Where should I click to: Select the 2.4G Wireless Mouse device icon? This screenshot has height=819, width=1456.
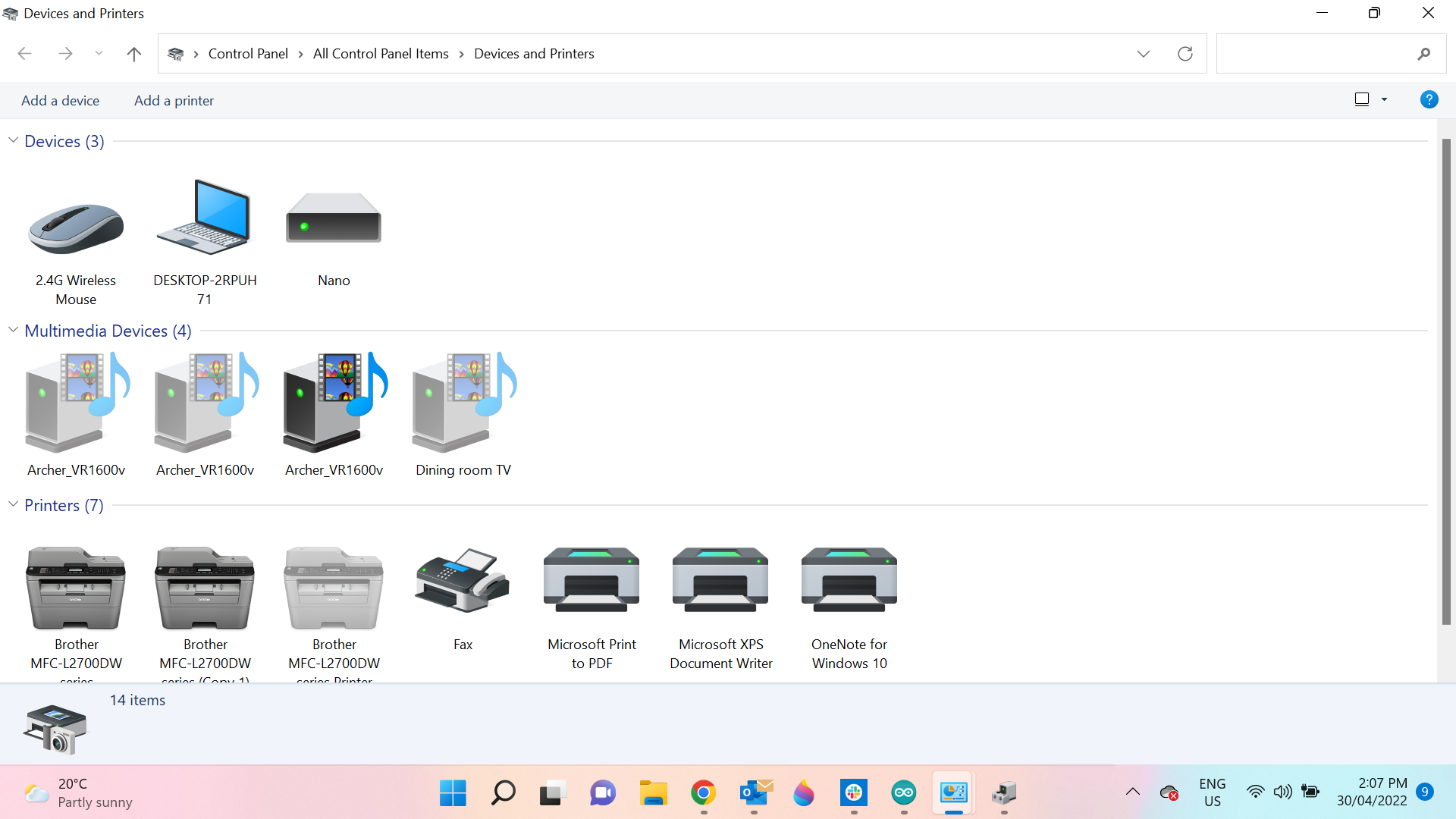(x=76, y=227)
